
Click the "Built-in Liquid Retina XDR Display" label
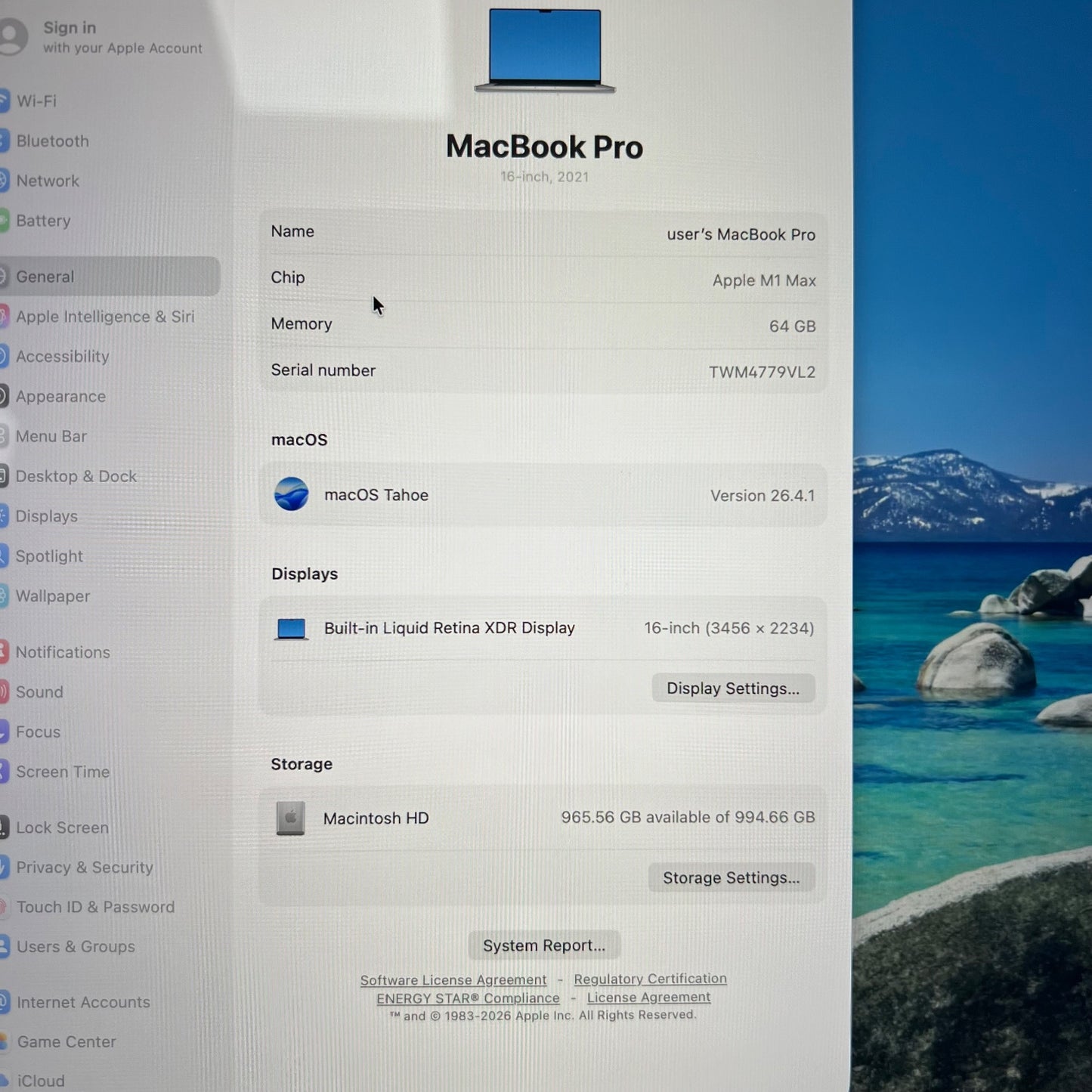click(450, 629)
